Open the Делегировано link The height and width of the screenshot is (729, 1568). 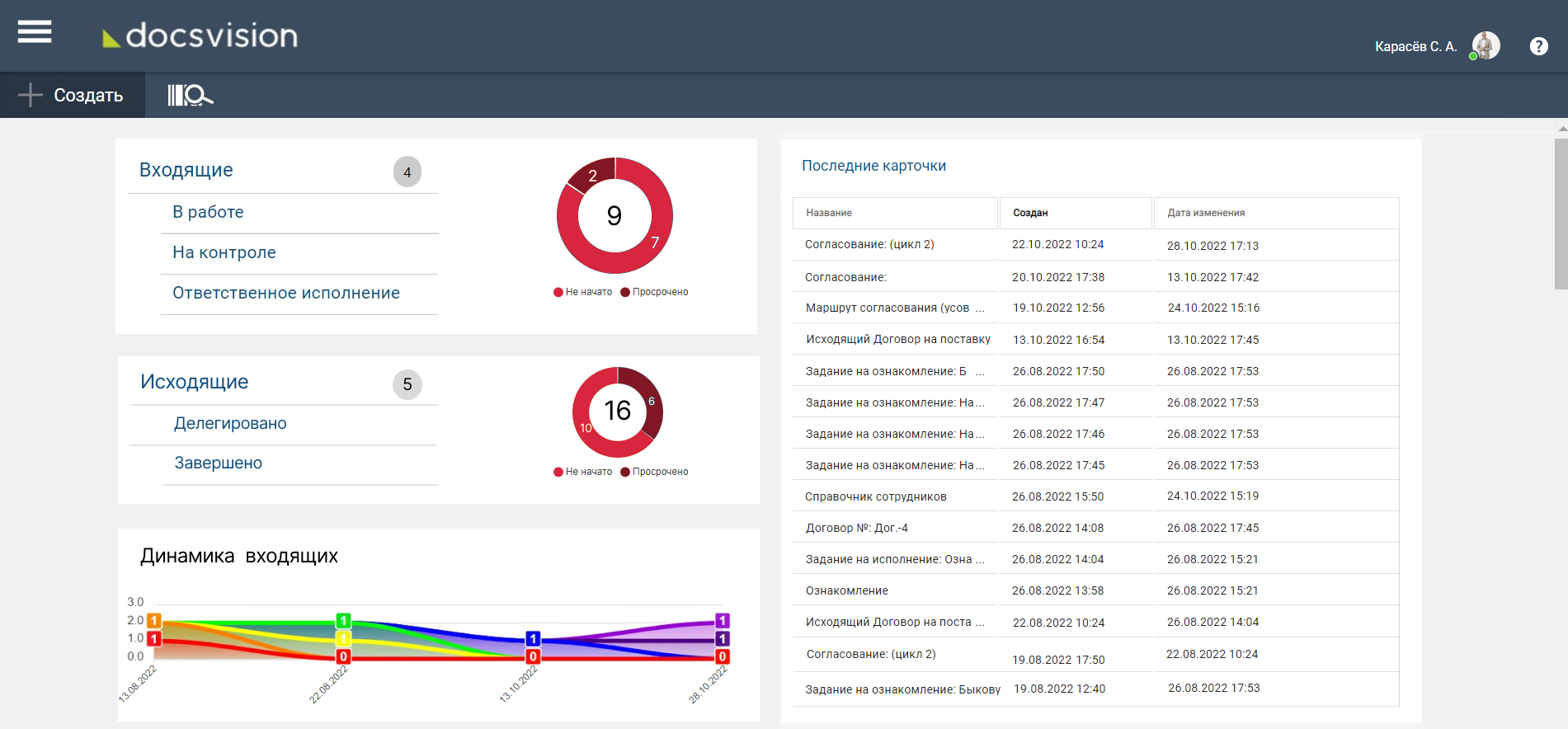(230, 423)
